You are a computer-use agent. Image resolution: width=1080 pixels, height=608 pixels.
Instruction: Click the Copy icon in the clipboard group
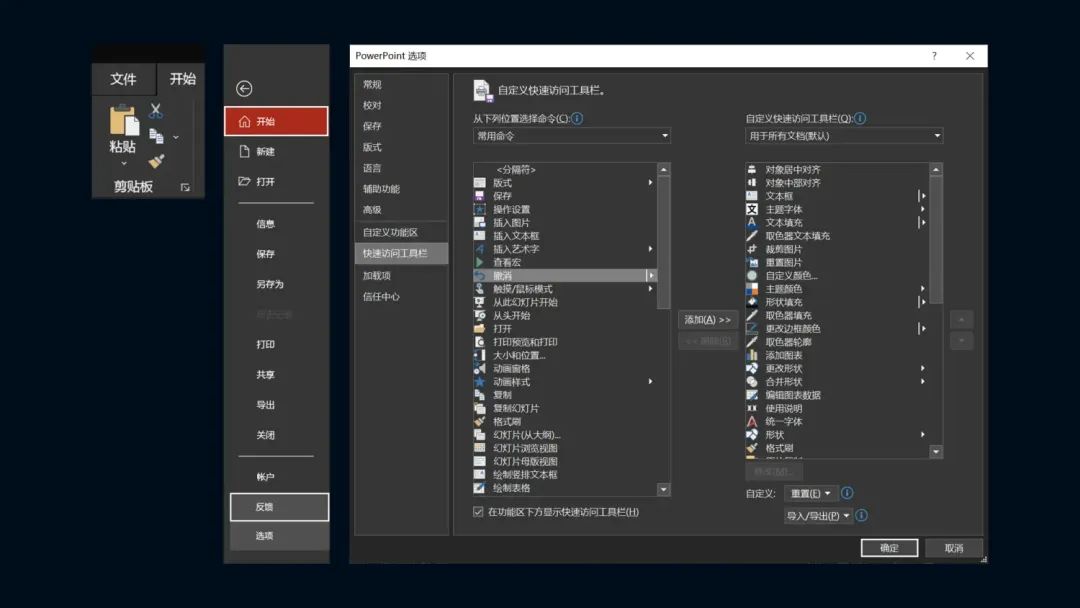point(156,136)
